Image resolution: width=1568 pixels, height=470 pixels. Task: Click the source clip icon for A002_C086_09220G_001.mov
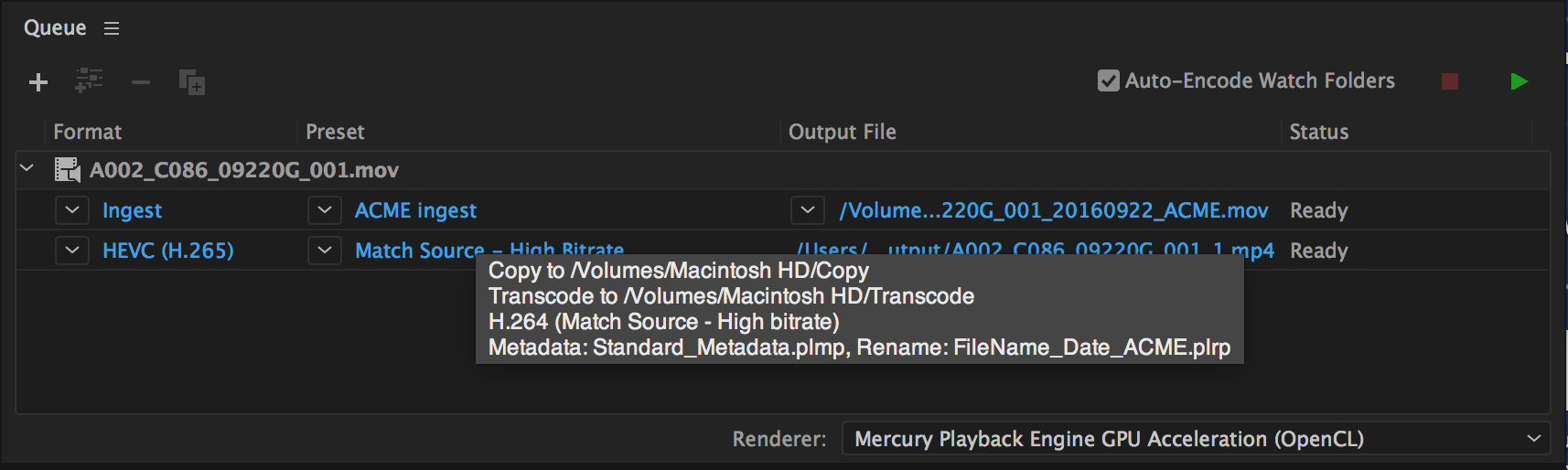coord(68,170)
